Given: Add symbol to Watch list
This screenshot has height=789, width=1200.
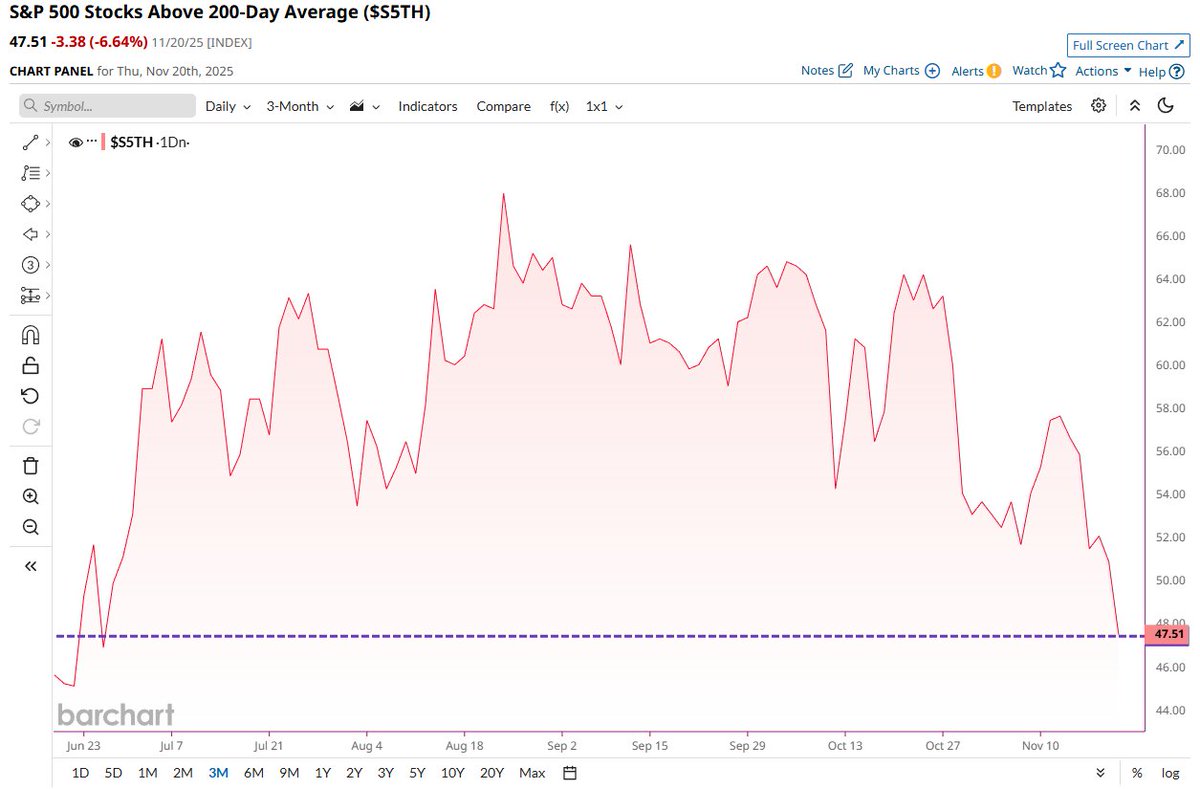Looking at the screenshot, I should click(x=1039, y=71).
